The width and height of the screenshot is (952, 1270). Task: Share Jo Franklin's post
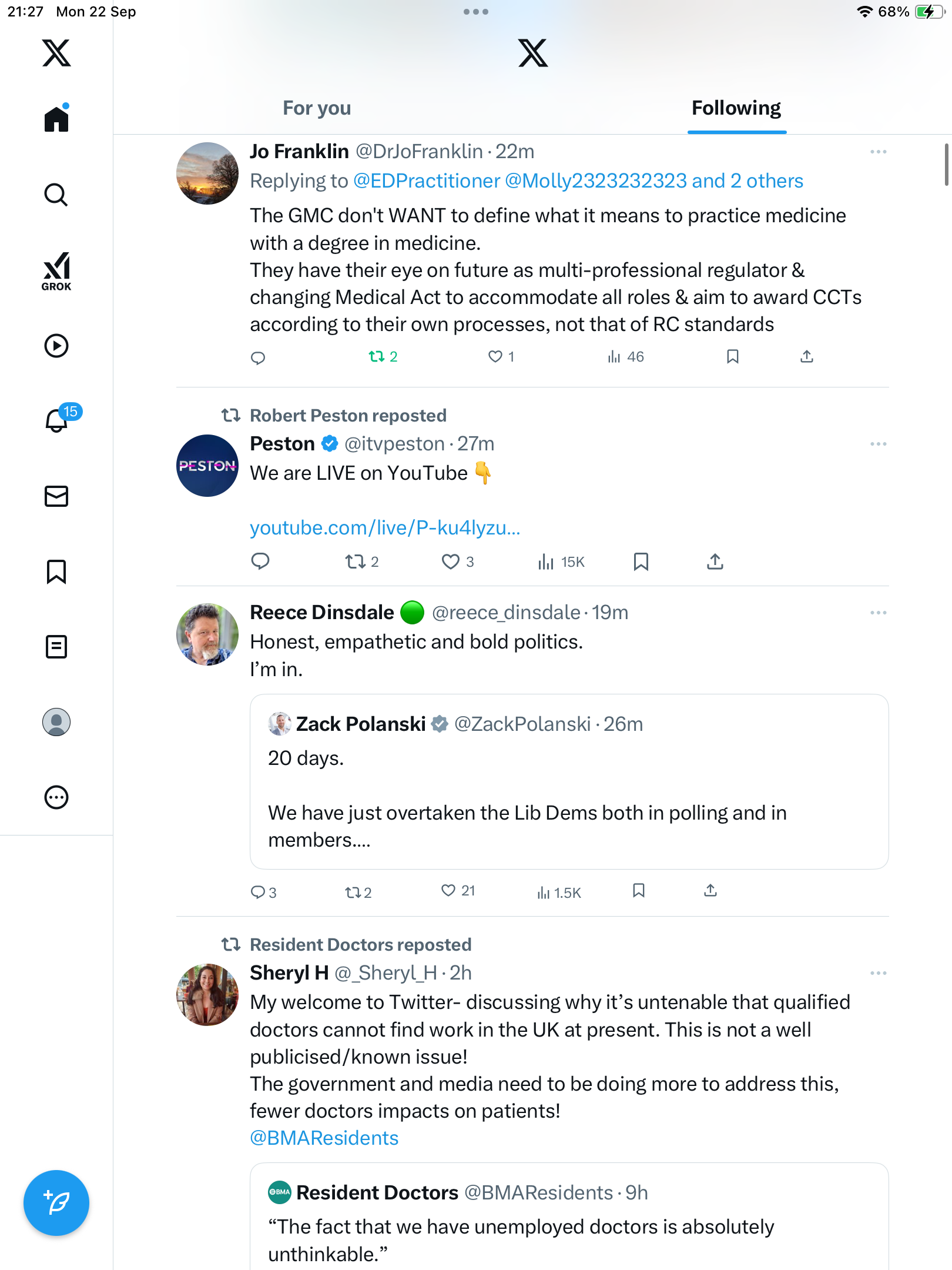coord(807,356)
